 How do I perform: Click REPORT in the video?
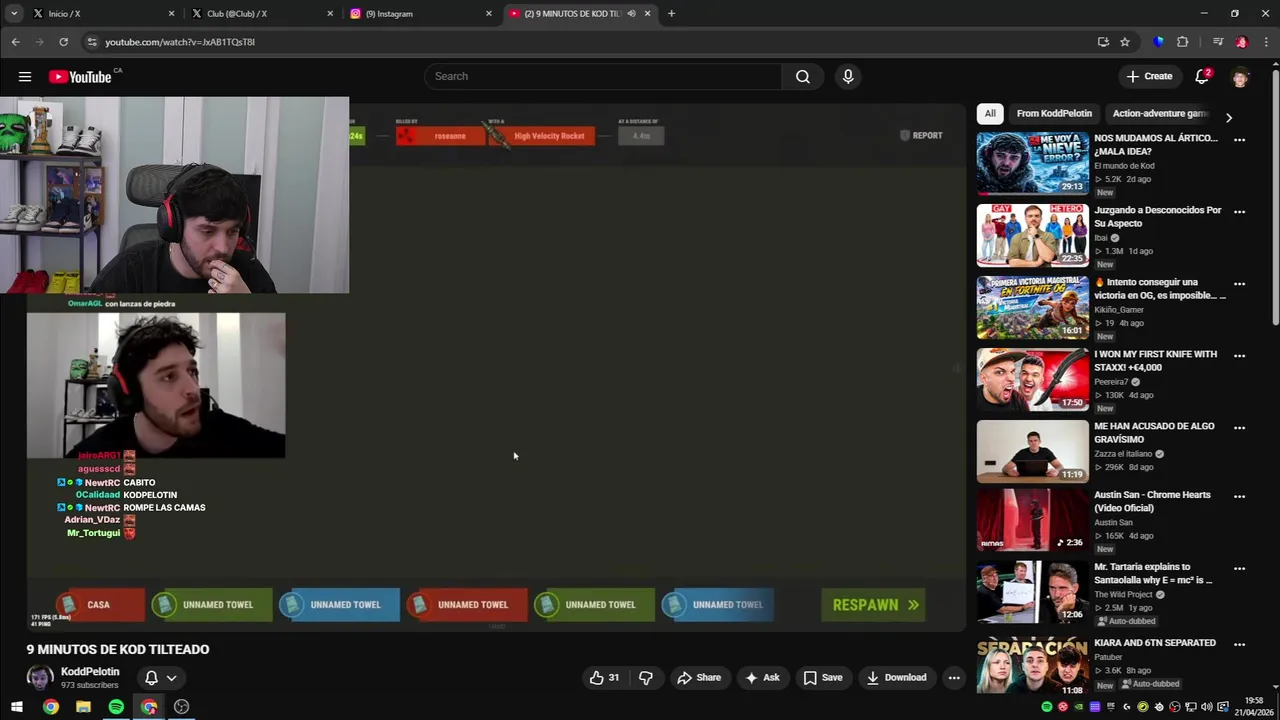pyautogui.click(x=921, y=135)
